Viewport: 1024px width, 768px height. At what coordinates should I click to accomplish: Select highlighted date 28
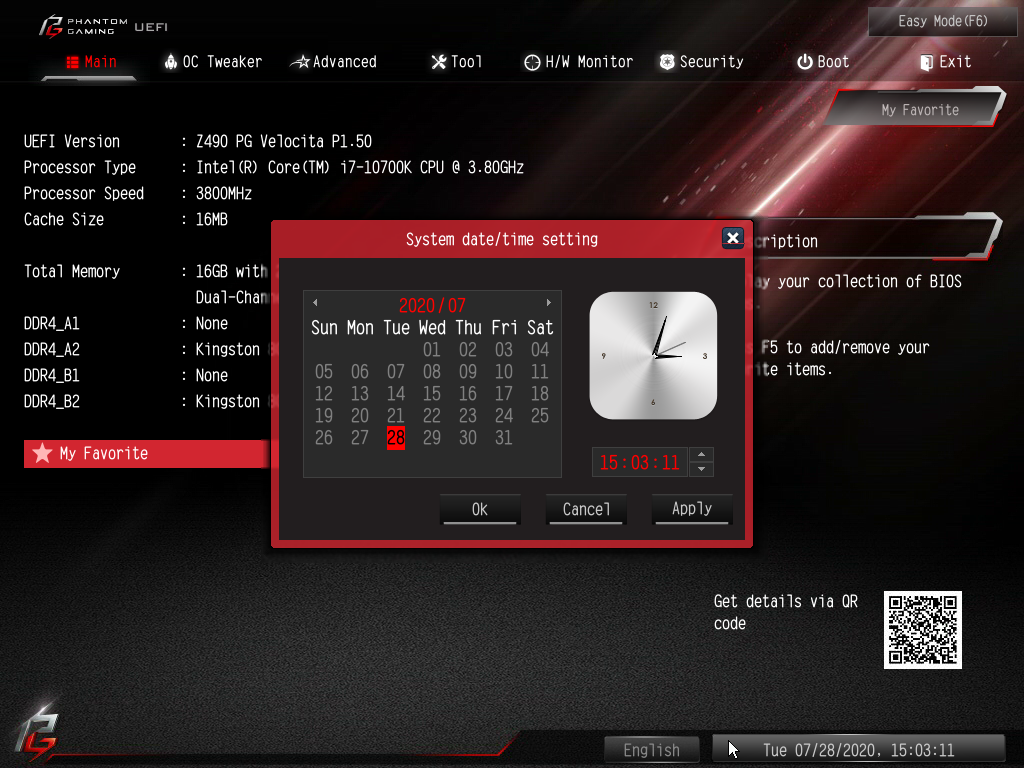396,438
